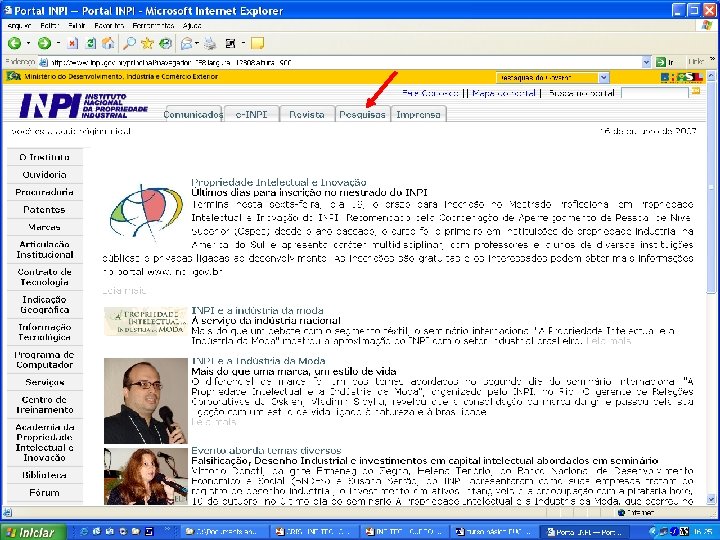Open the History toolbar icon
The height and width of the screenshot is (540, 720).
[165, 43]
